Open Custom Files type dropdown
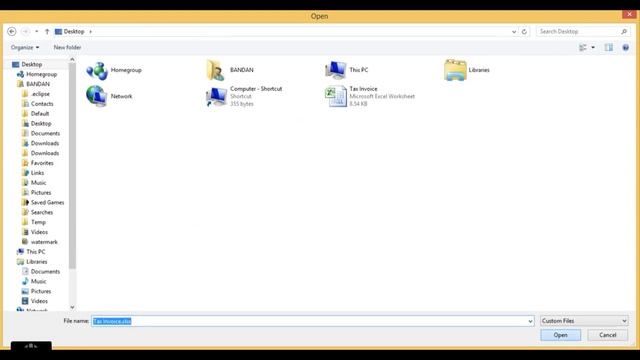Image resolution: width=640 pixels, height=360 pixels. click(584, 321)
